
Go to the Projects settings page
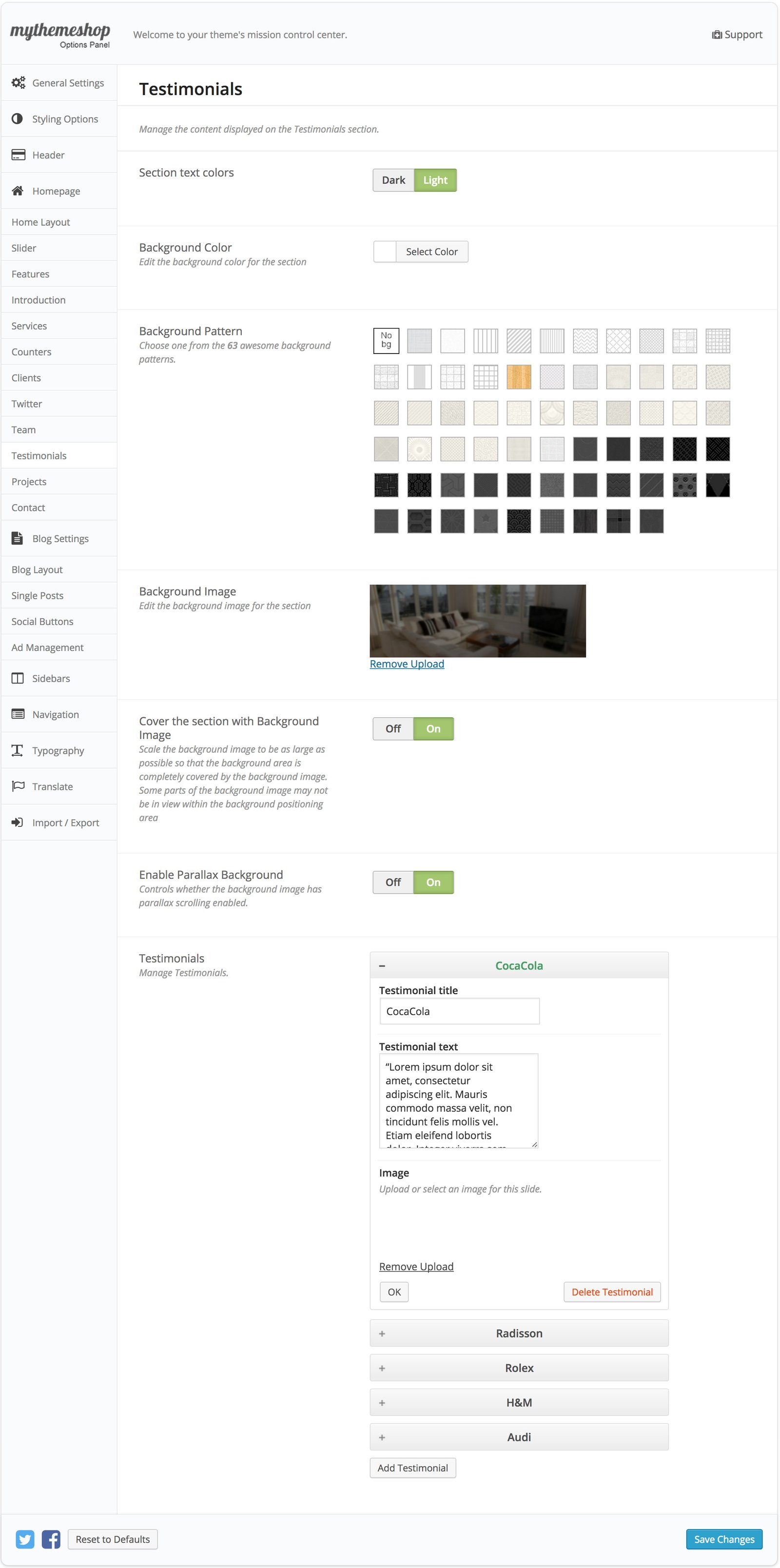(29, 482)
